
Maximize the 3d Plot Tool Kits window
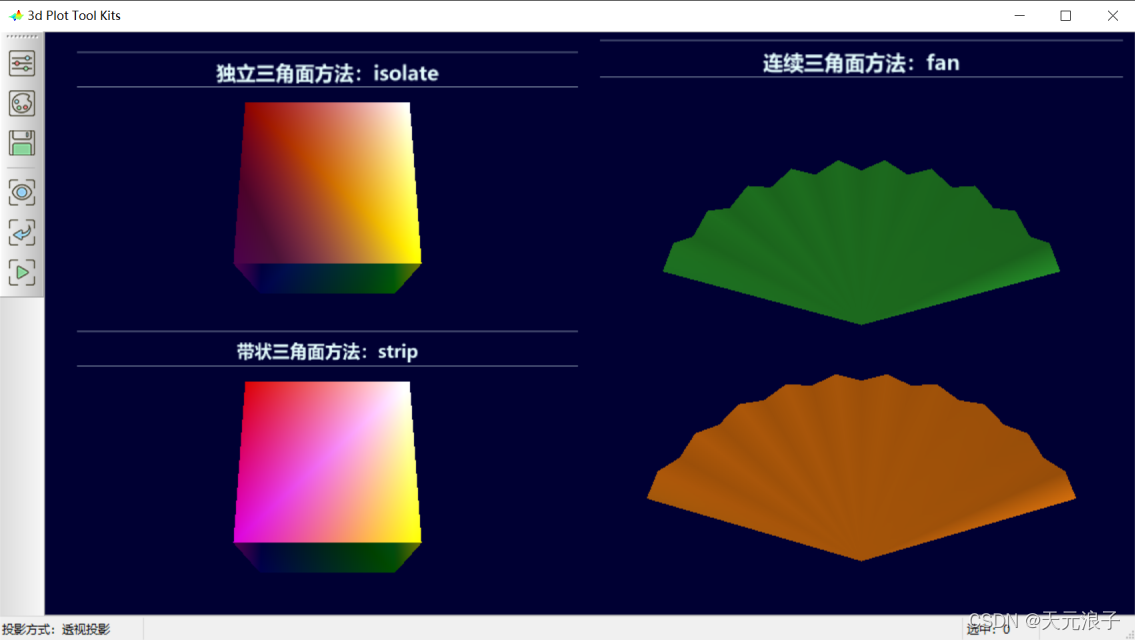pos(1066,15)
